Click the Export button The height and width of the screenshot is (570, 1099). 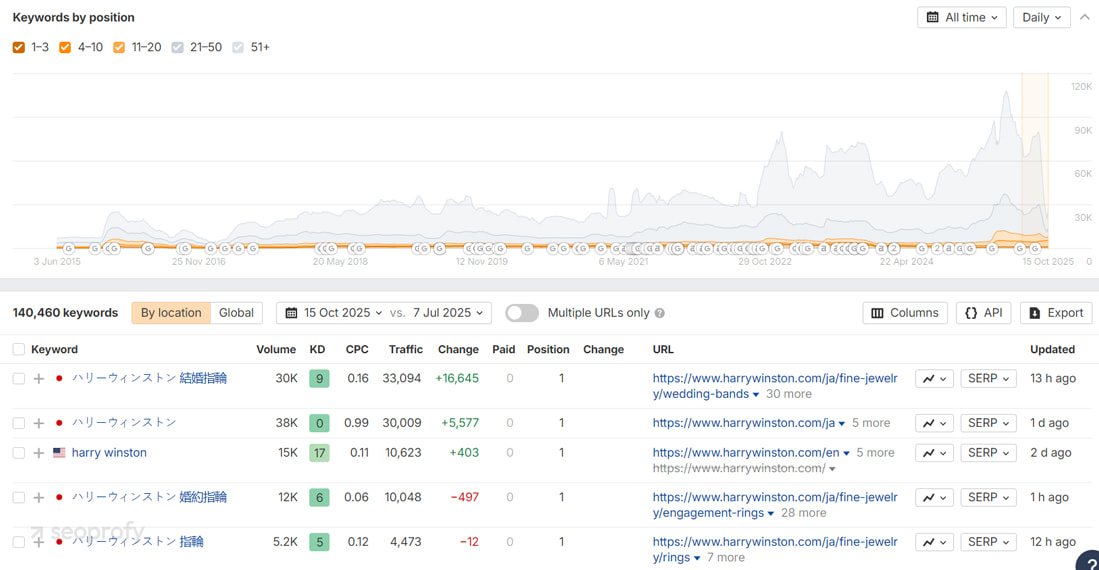pyautogui.click(x=1055, y=313)
